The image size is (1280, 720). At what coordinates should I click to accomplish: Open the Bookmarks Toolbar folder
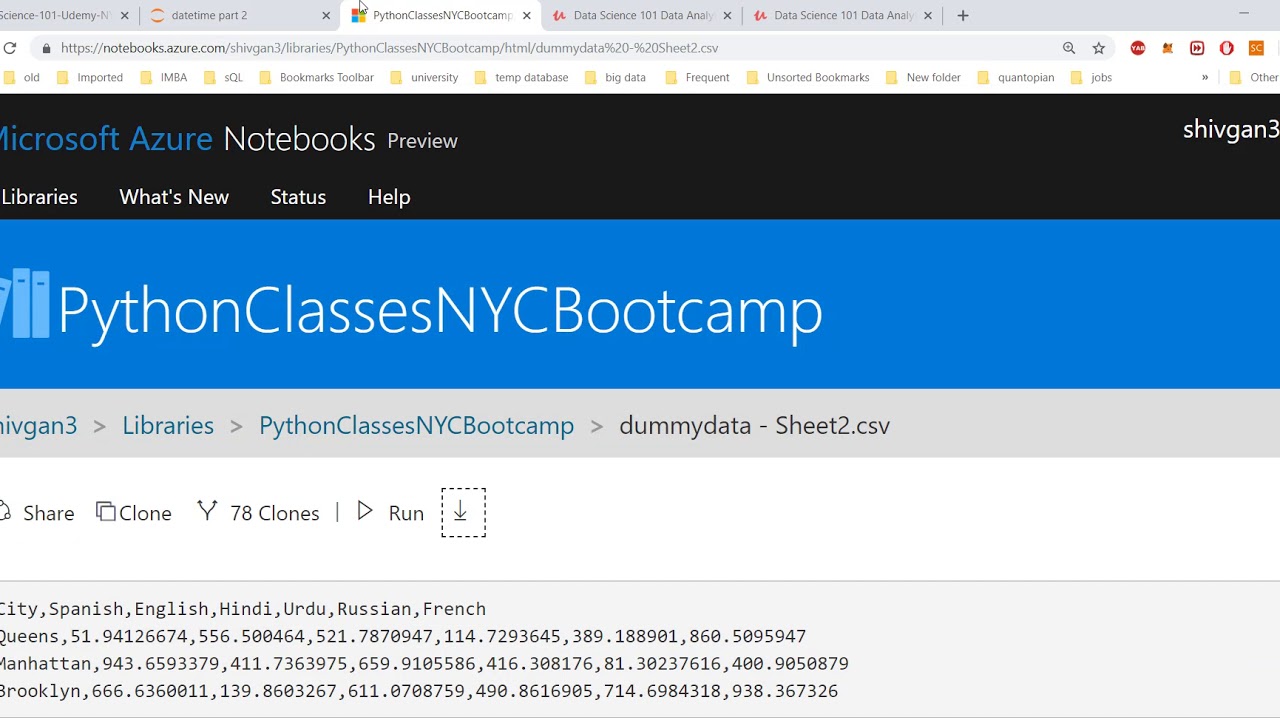[x=316, y=77]
